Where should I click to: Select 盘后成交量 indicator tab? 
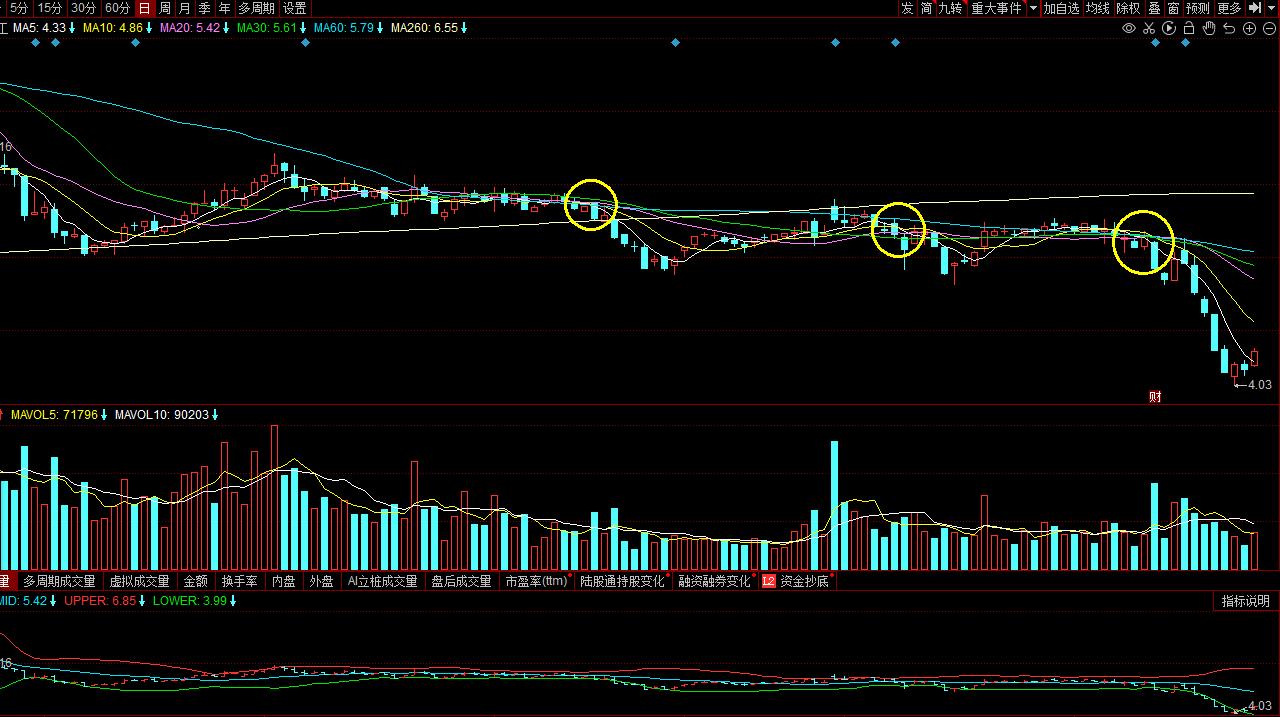(461, 581)
